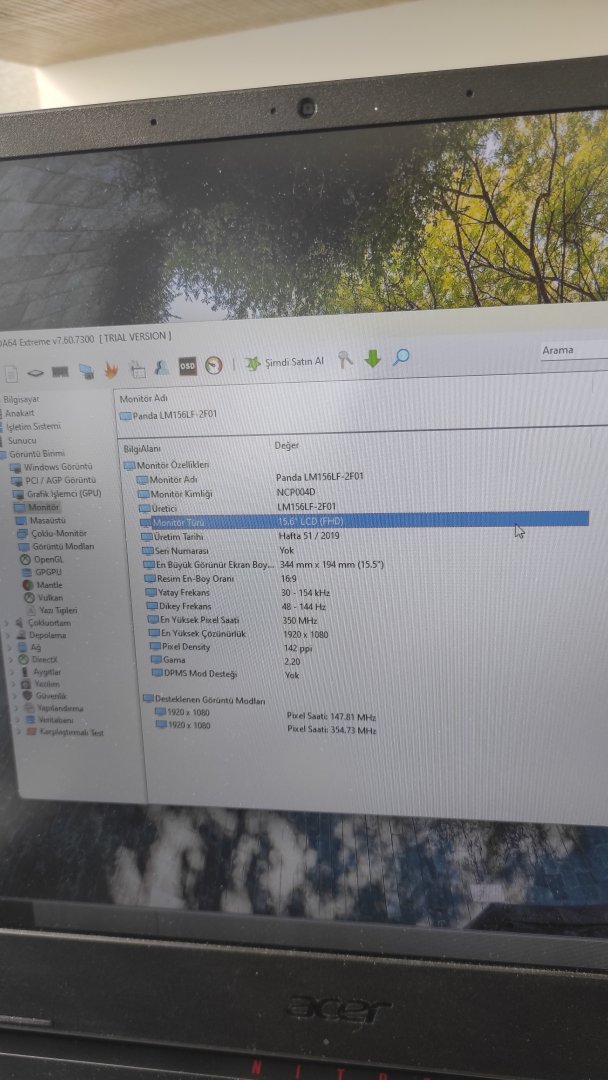Screen dimensions: 608x1080
Task: Click the OpenGL icon in tree
Action: 25,559
